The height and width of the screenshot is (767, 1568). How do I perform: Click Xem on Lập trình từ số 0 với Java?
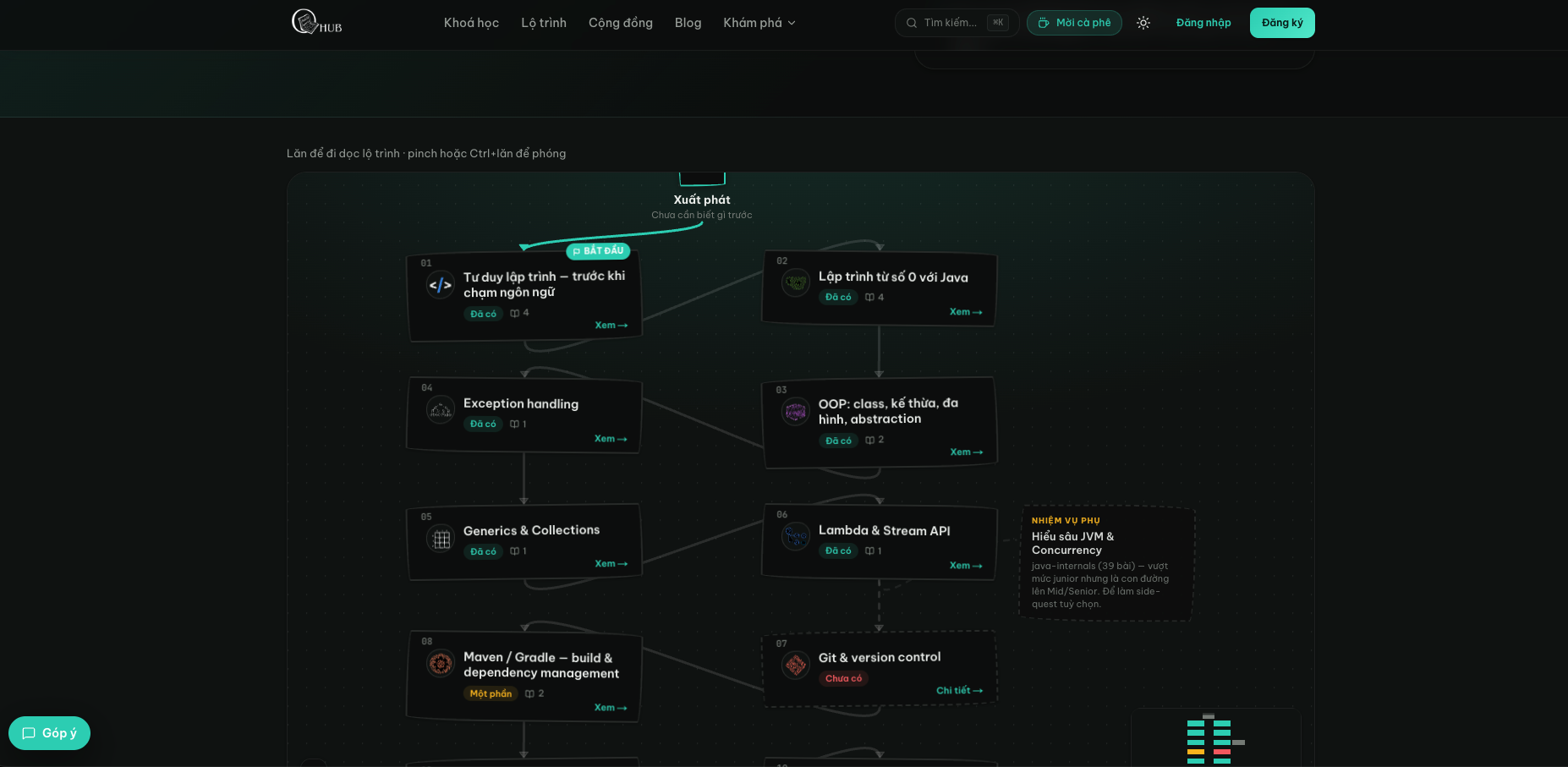[x=966, y=312]
